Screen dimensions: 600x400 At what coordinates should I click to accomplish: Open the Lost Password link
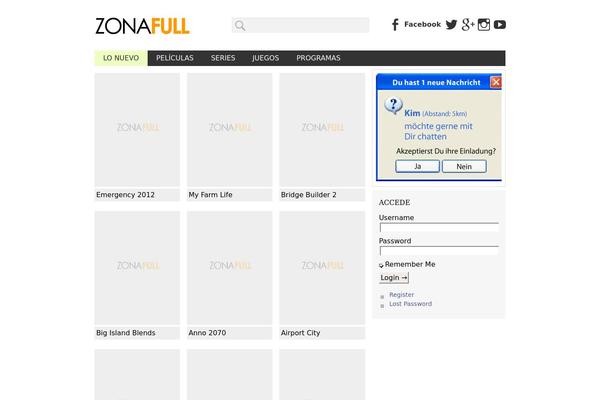pos(411,304)
